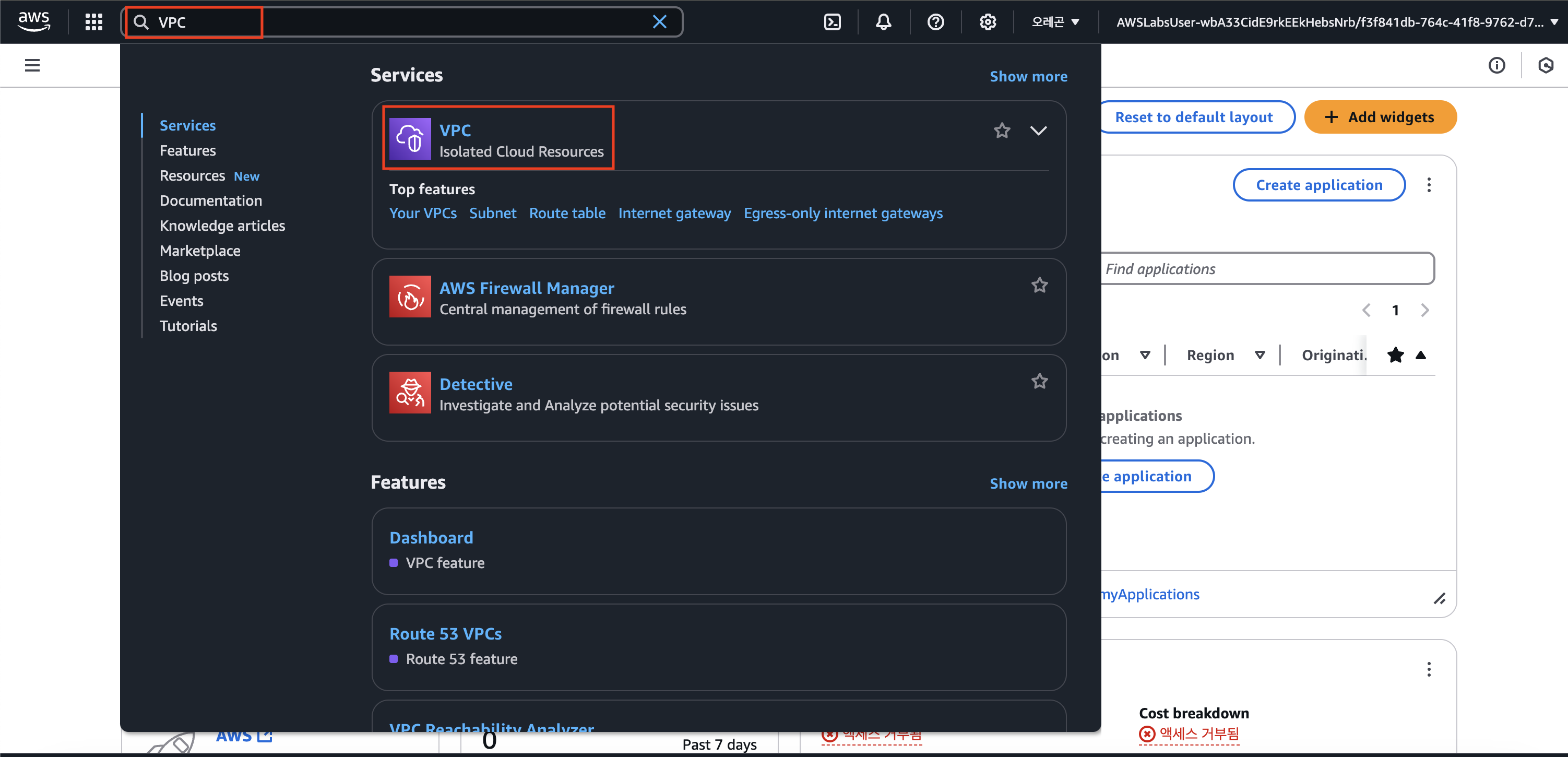Open the Detective service link

476,384
